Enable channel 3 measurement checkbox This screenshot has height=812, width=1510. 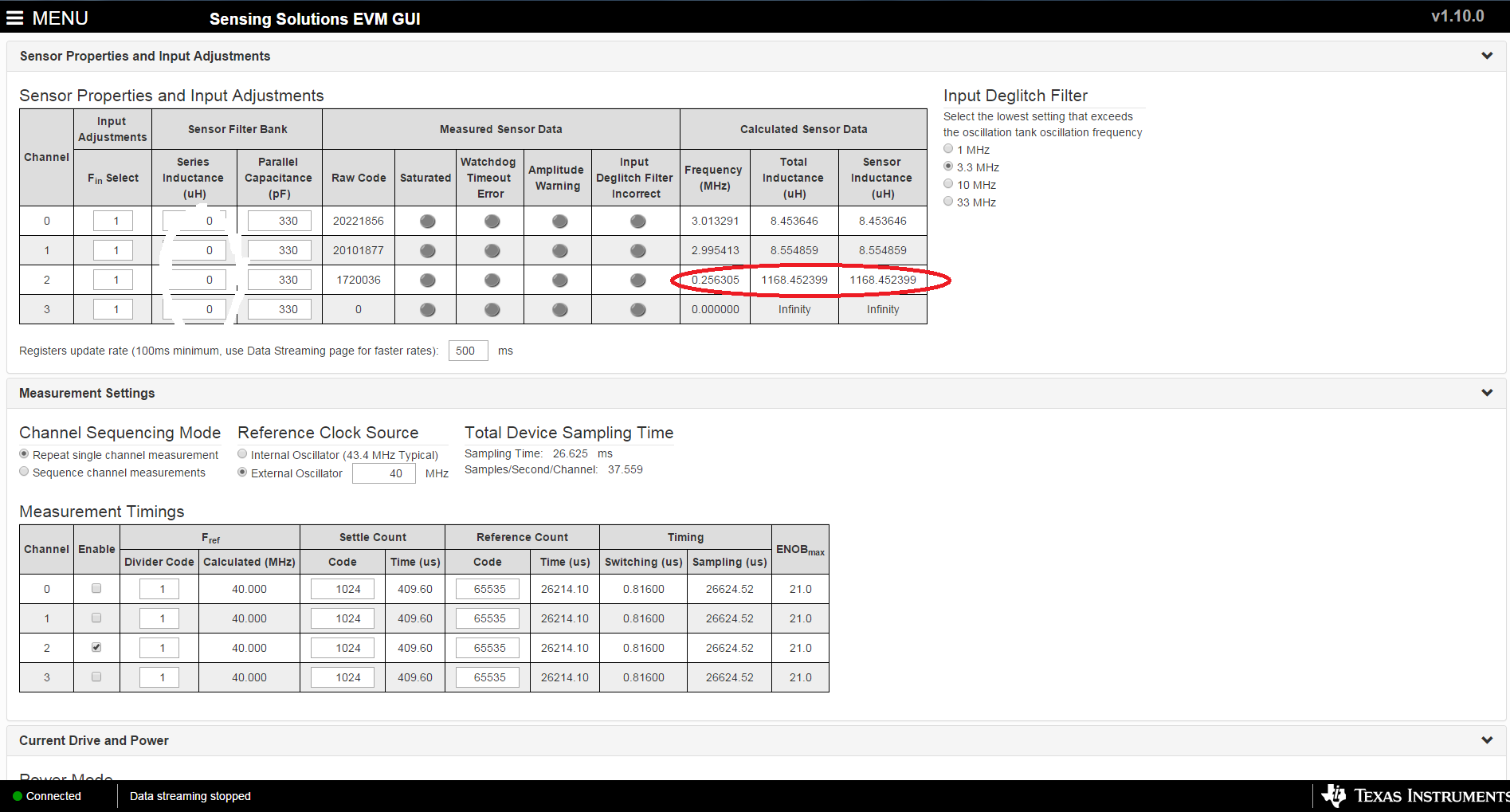point(96,677)
